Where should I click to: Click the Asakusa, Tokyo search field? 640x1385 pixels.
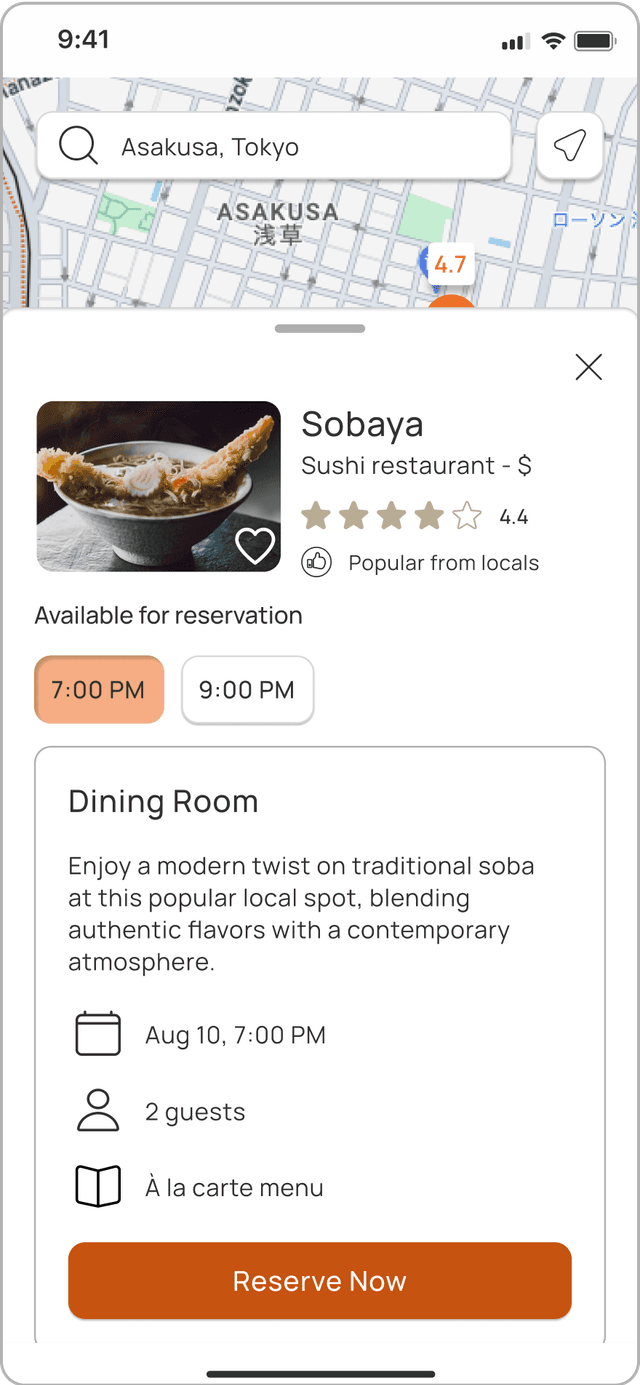tap(274, 146)
